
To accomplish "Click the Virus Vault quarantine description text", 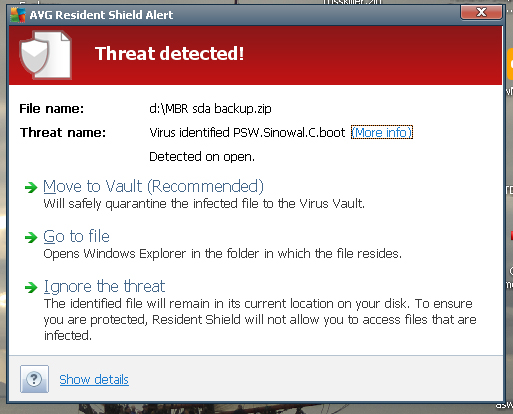I will click(x=204, y=203).
